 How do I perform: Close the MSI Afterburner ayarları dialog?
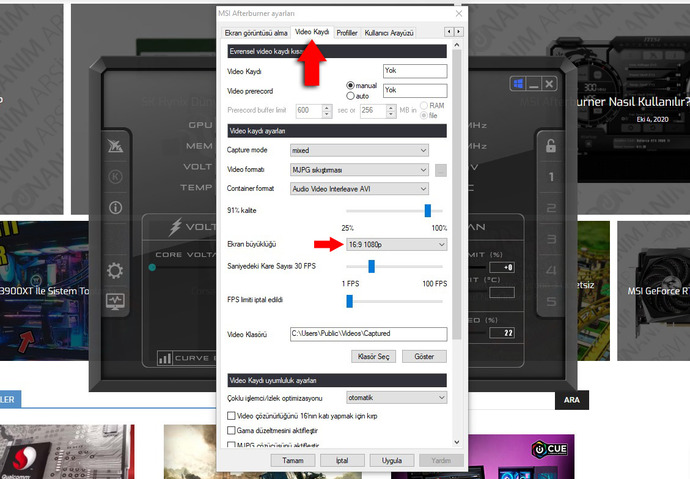click(x=459, y=14)
